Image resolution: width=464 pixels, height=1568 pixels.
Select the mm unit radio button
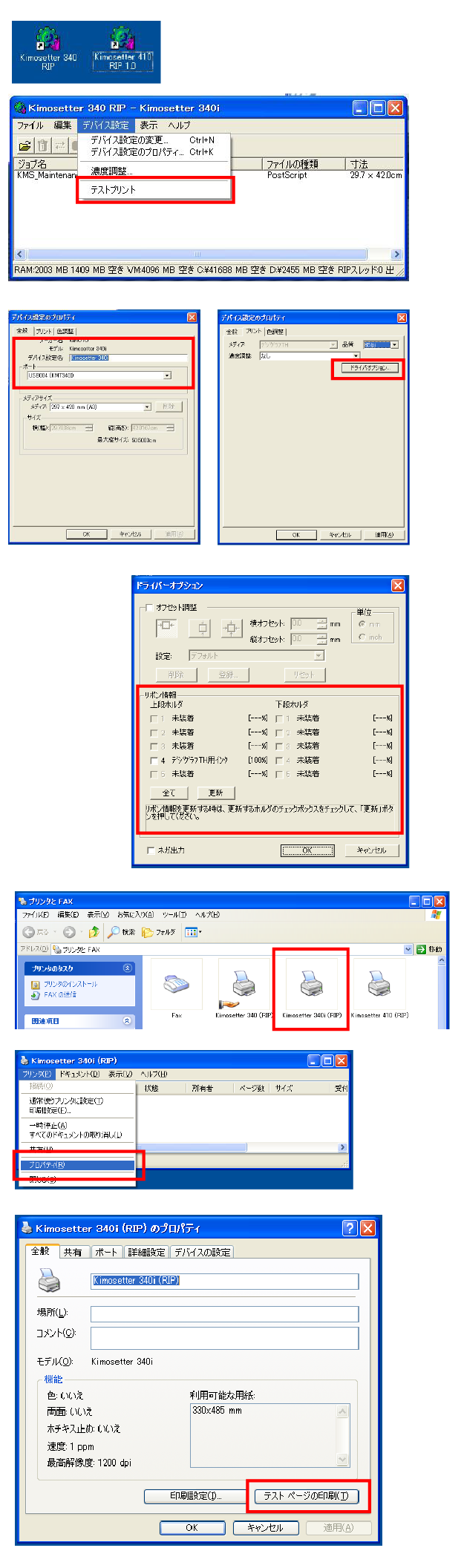pyautogui.click(x=362, y=624)
